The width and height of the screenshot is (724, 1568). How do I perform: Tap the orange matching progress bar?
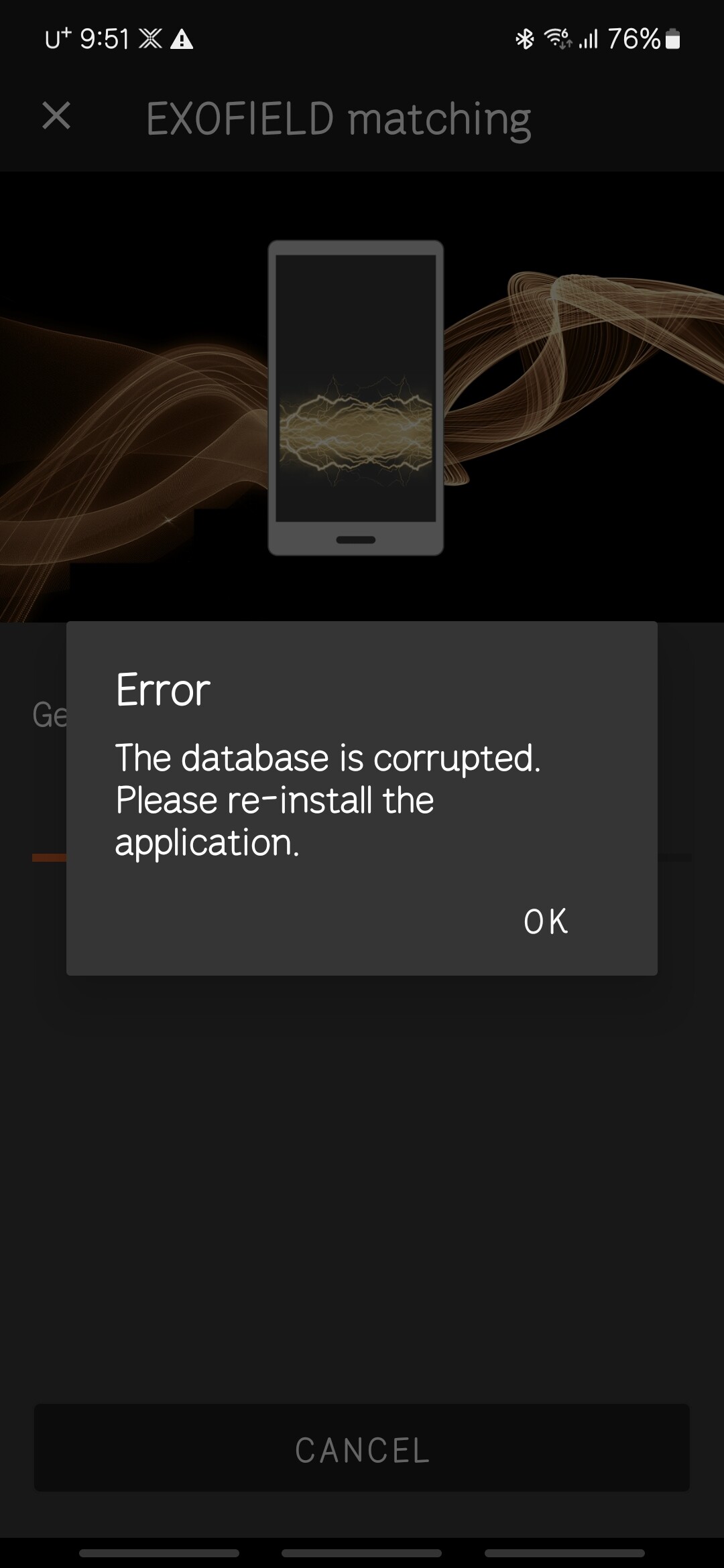coord(49,858)
